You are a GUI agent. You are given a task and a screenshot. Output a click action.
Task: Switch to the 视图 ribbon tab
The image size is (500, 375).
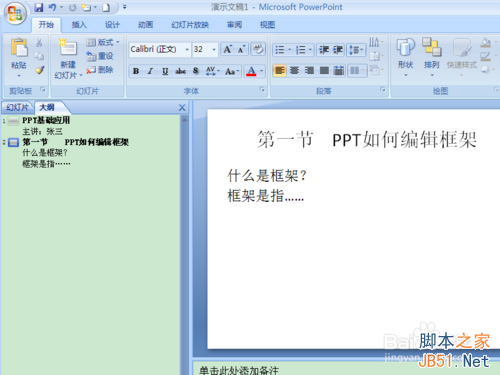pyautogui.click(x=267, y=25)
